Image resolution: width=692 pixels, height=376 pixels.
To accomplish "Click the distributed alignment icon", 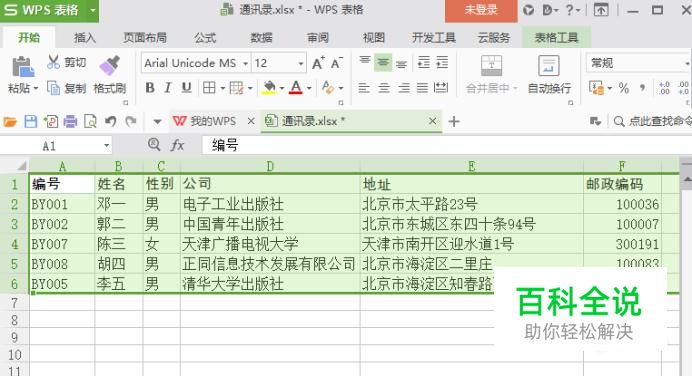I will tap(441, 88).
